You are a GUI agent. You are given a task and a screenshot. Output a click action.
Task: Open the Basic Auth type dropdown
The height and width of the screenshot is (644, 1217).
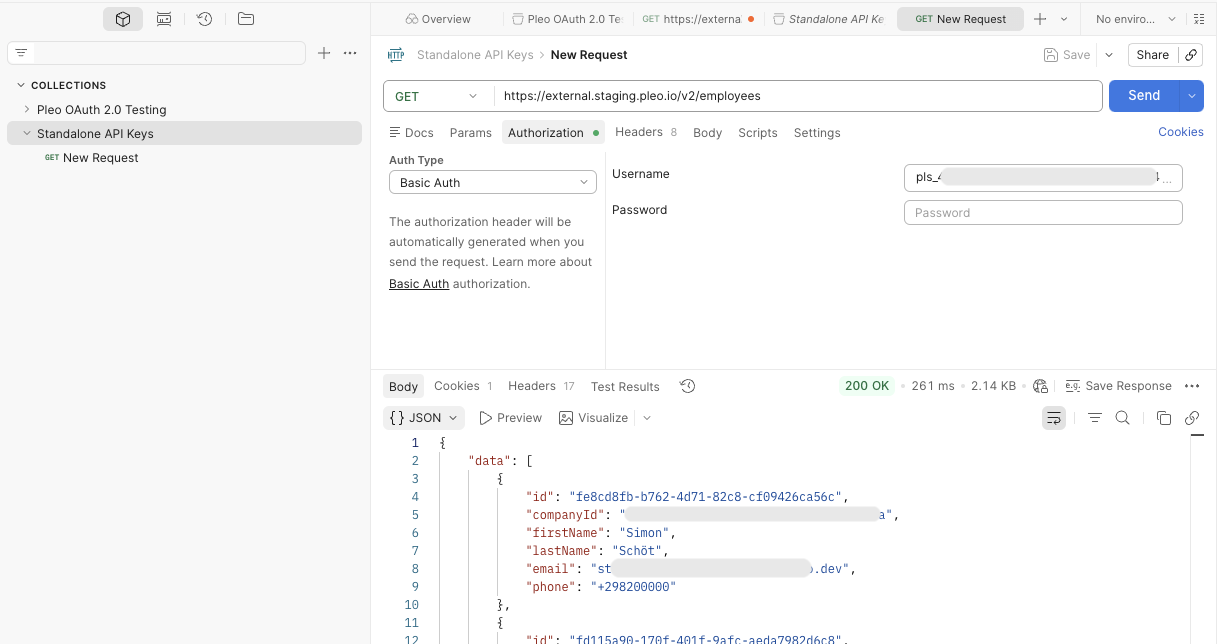click(x=492, y=181)
